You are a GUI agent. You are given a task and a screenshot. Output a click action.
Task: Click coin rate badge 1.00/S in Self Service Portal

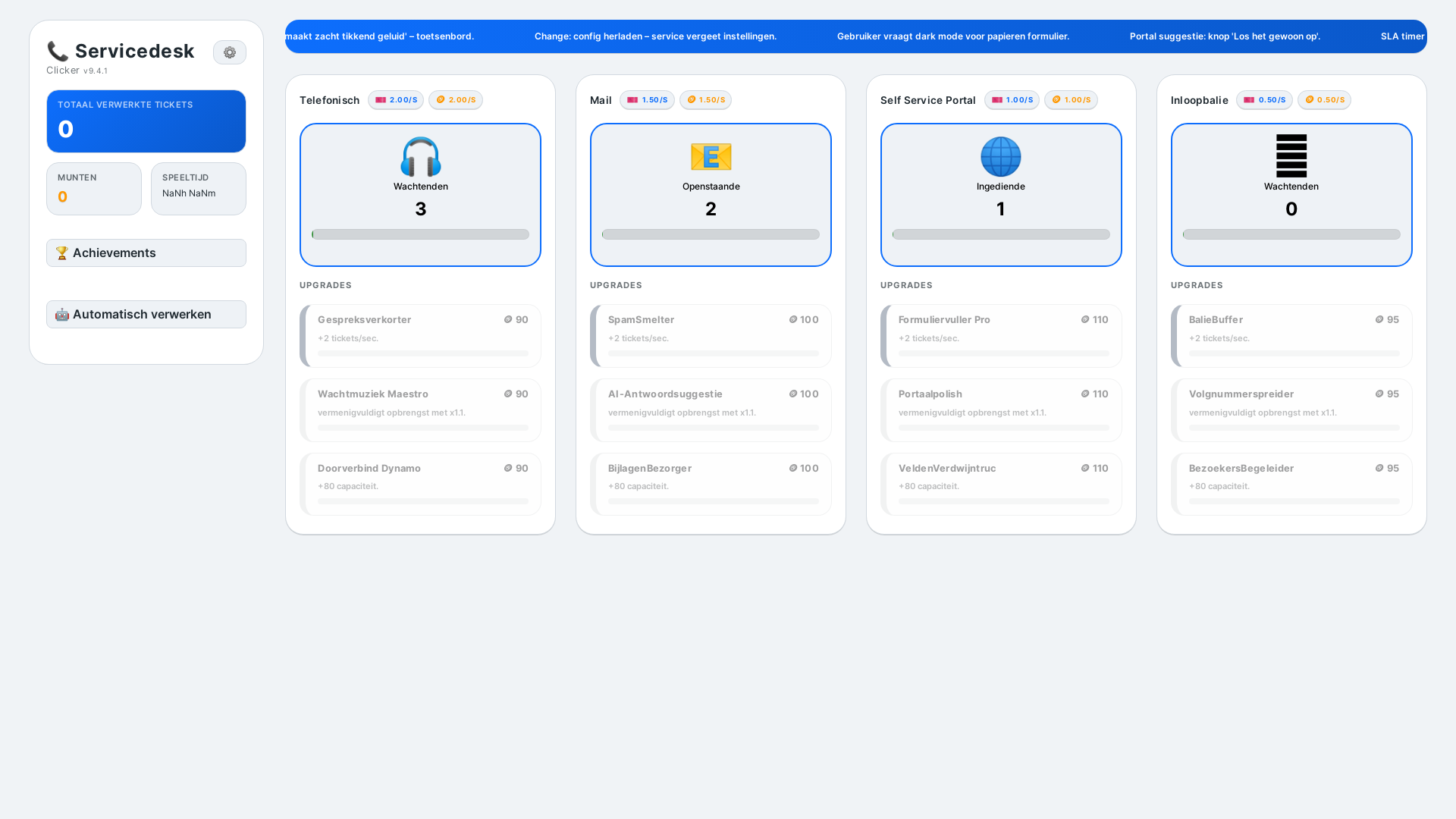[1071, 100]
